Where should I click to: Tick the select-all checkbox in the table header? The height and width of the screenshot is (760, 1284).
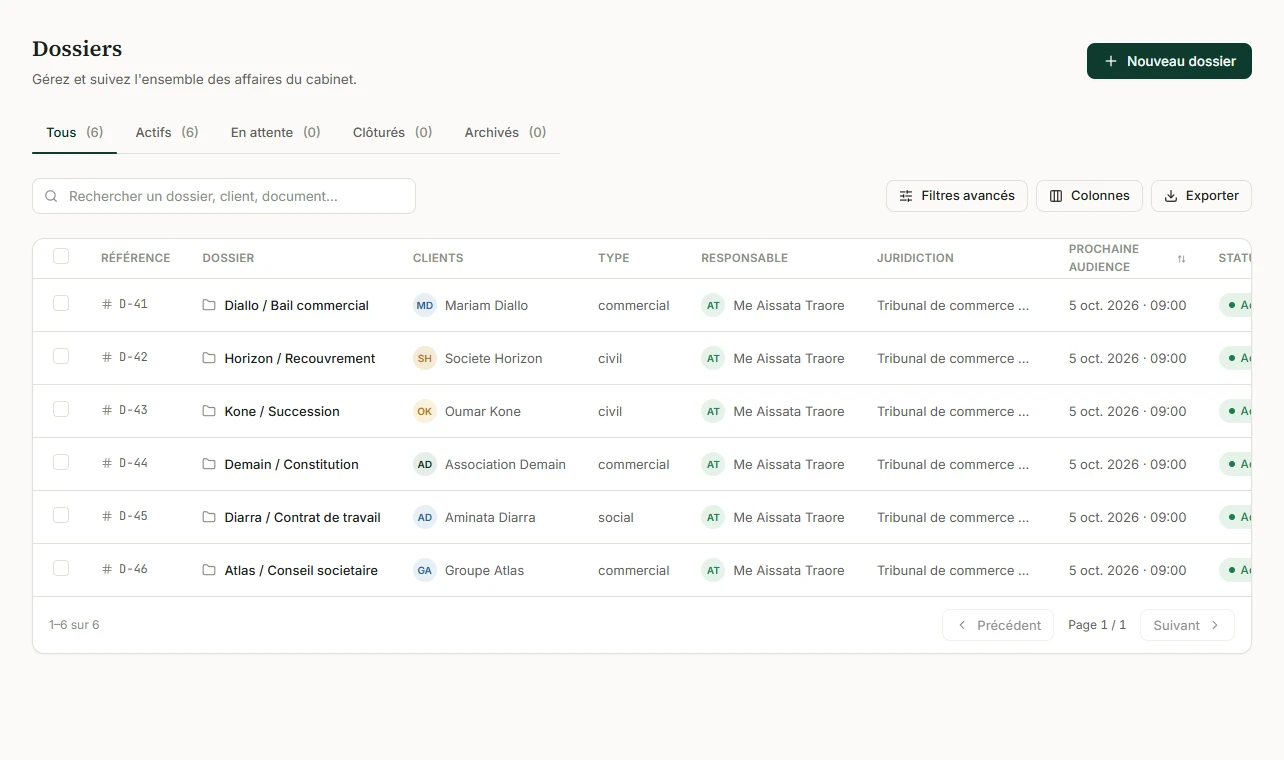coord(61,256)
